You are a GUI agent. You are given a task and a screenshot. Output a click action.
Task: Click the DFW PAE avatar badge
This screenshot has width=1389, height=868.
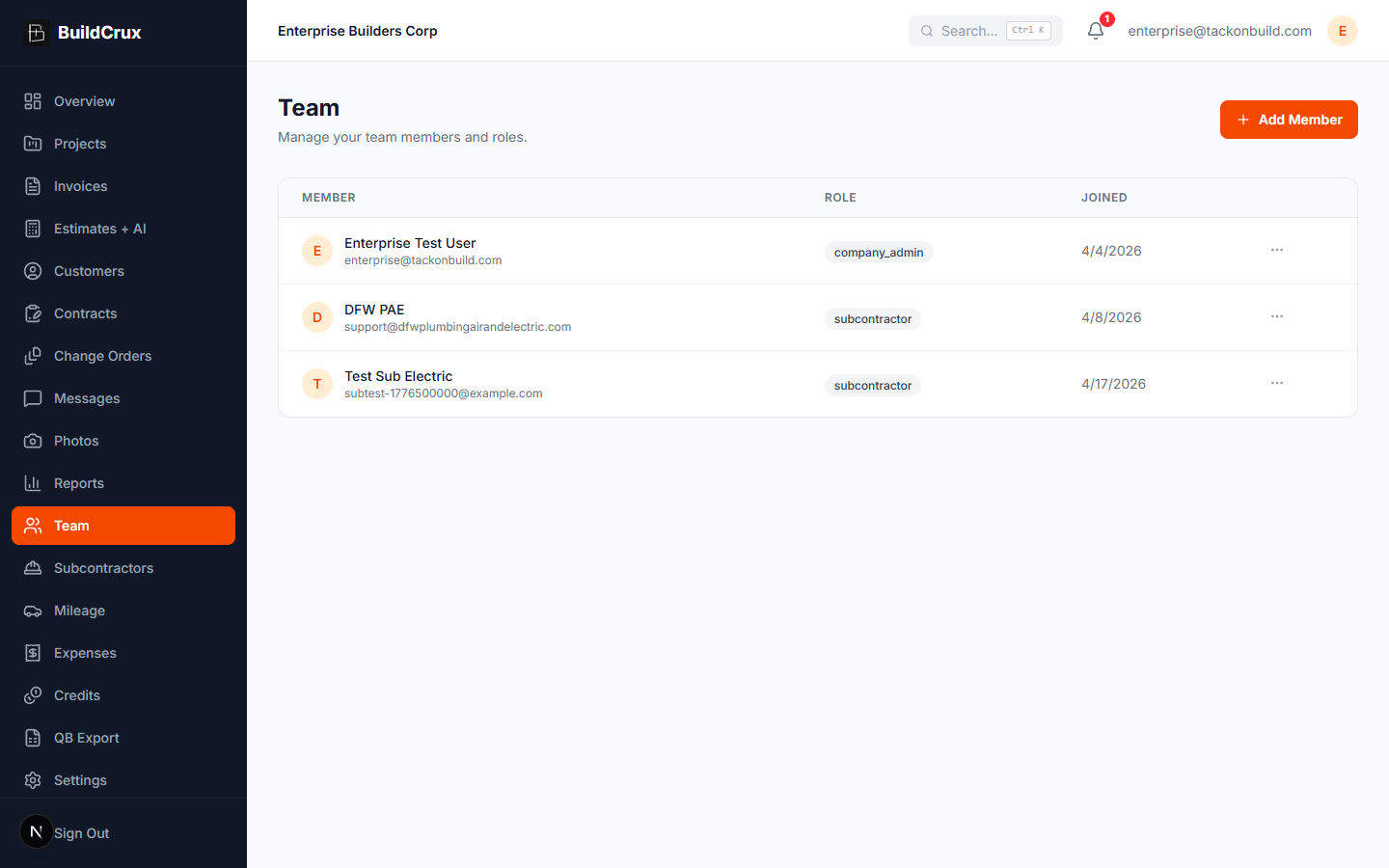(317, 317)
